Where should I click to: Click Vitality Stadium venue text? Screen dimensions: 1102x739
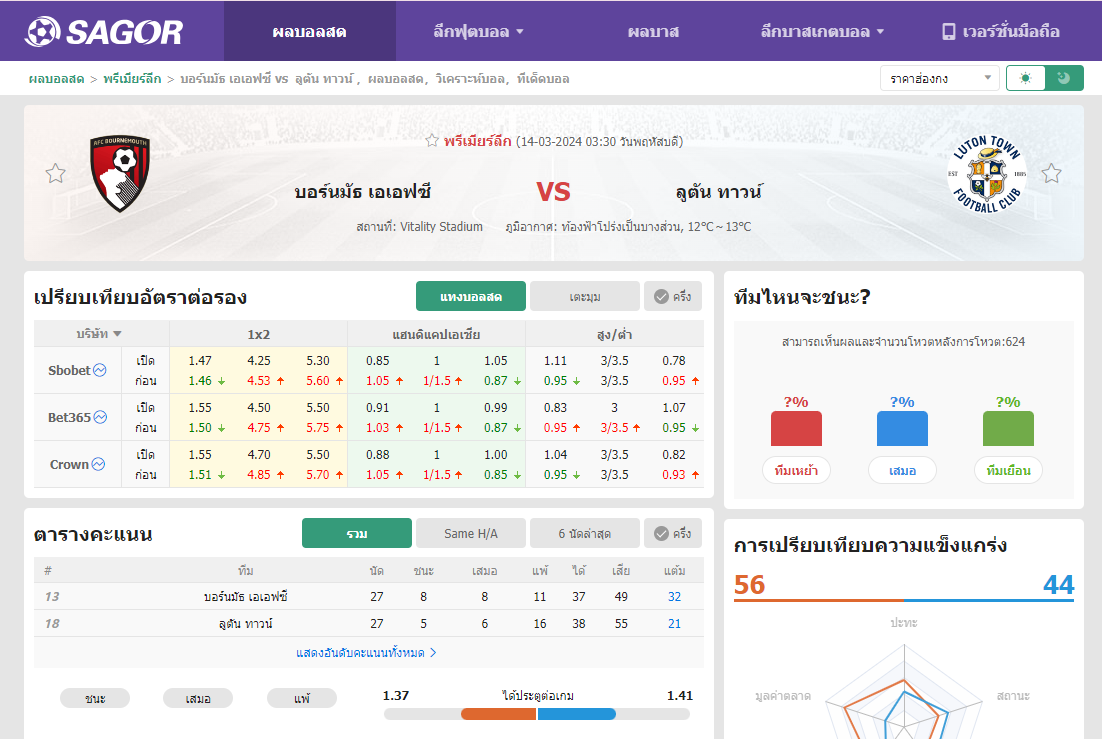441,226
